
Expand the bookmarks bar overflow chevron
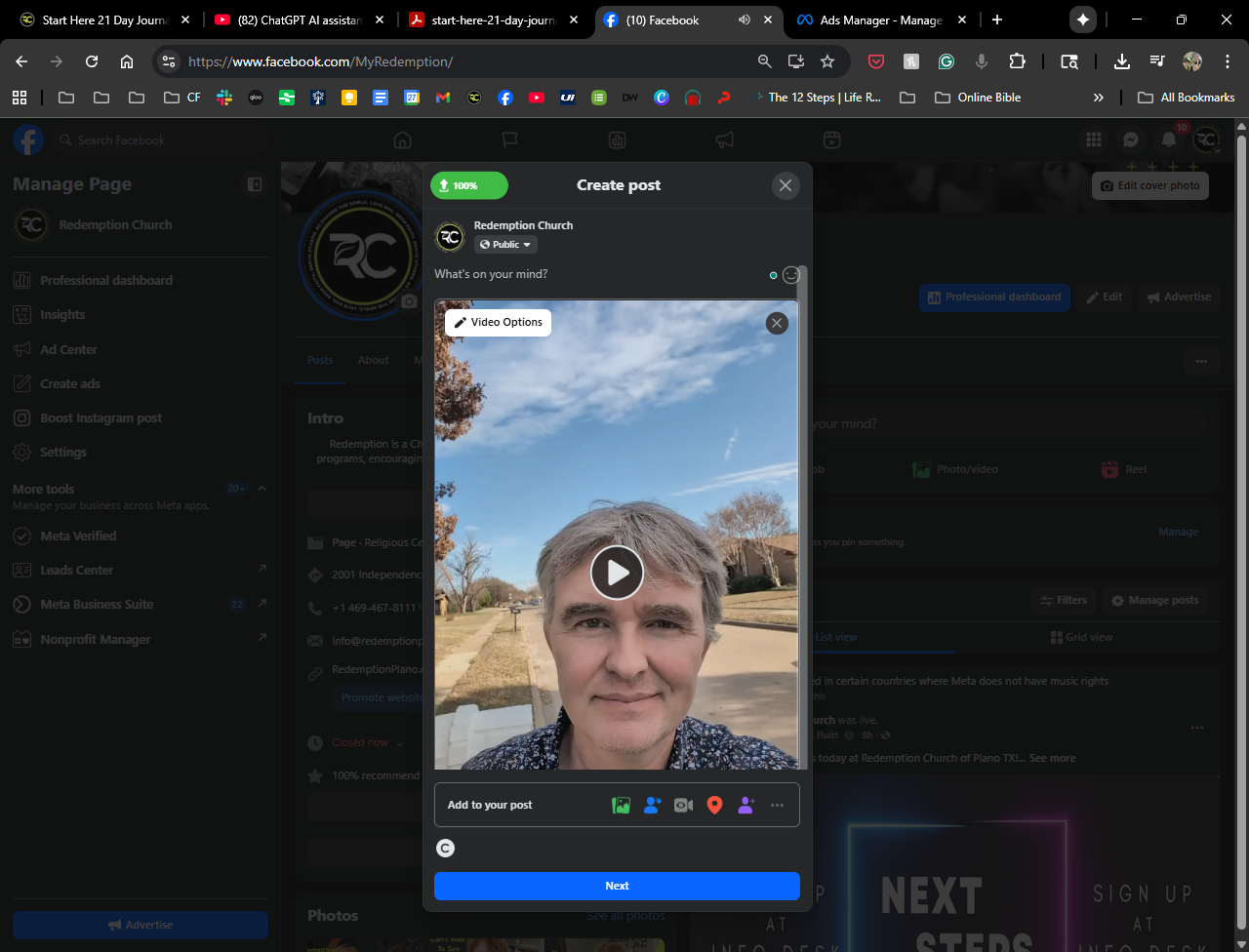click(1099, 98)
